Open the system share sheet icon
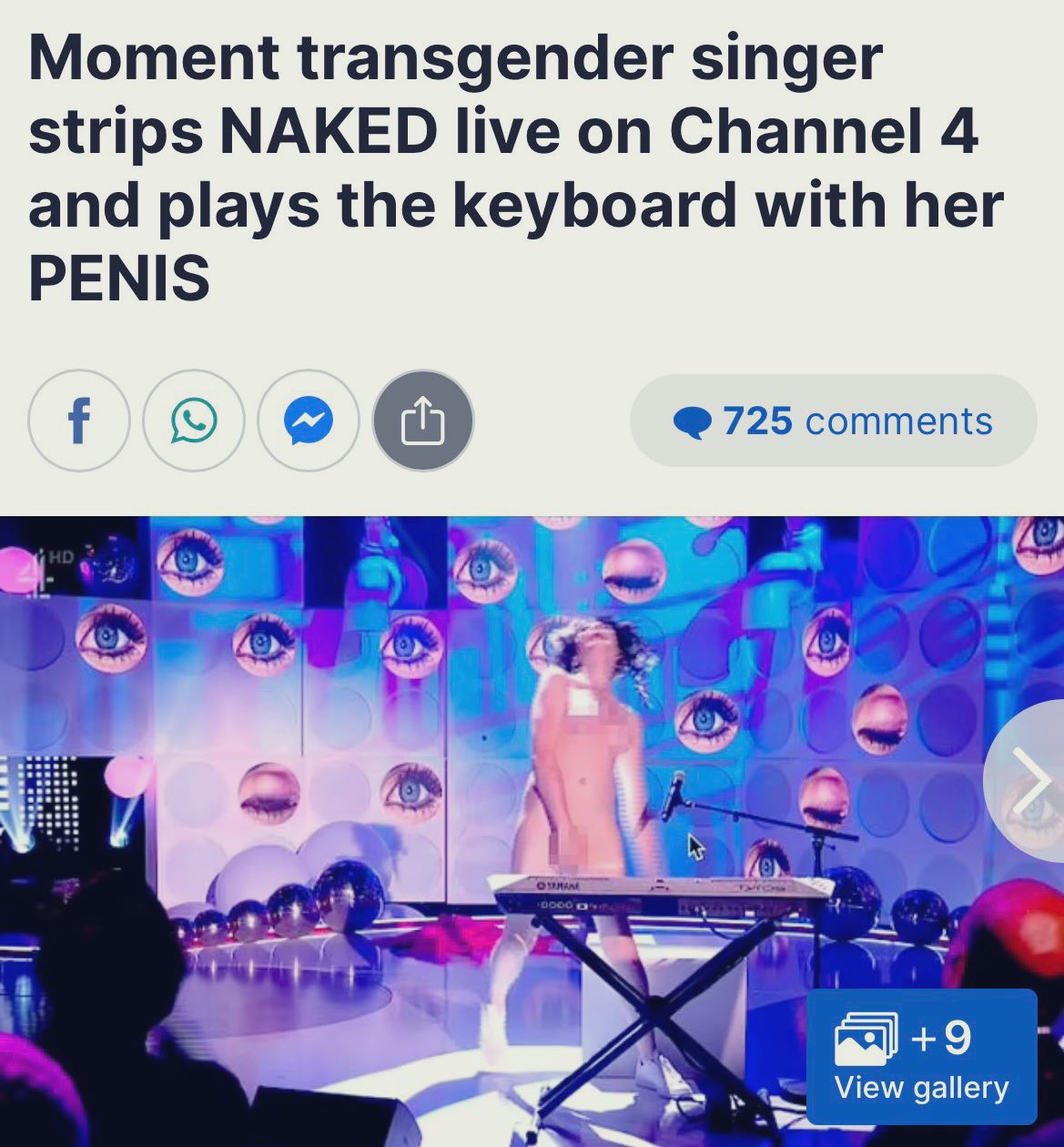This screenshot has height=1147, width=1064. click(423, 421)
